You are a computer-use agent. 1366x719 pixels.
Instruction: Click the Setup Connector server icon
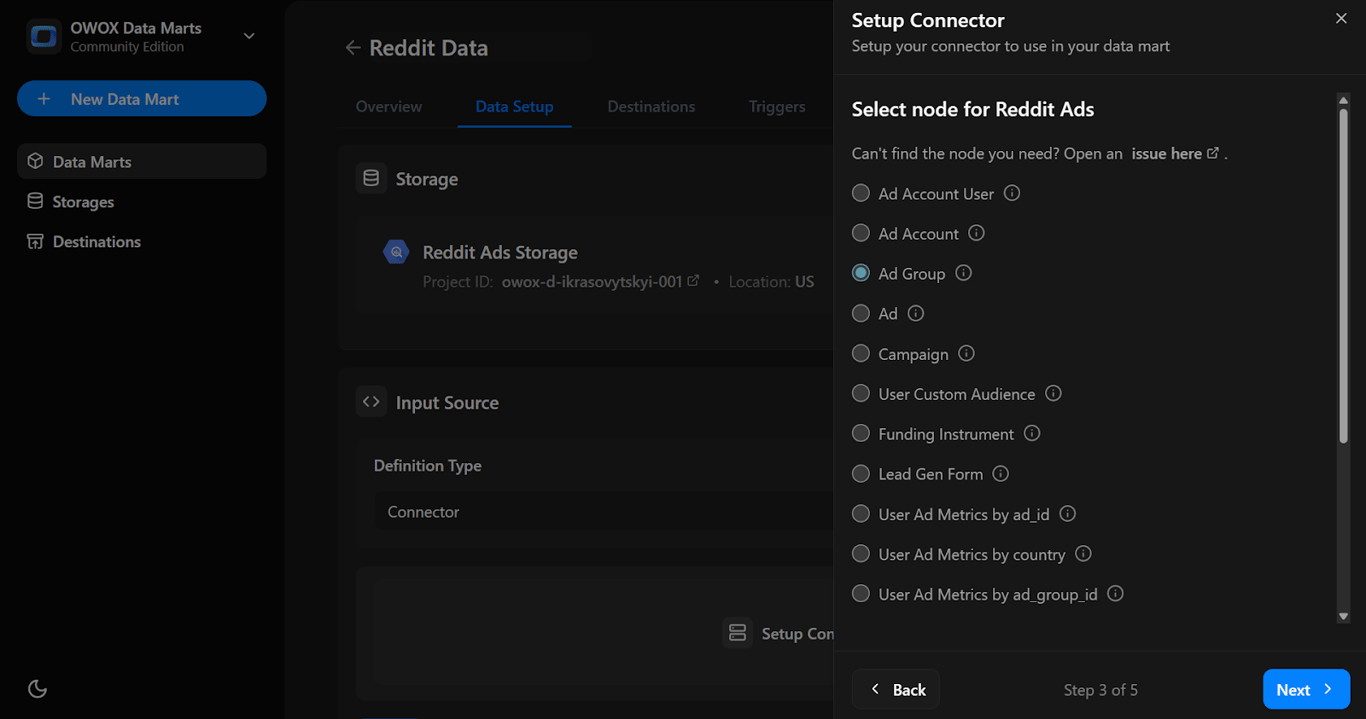tap(738, 633)
